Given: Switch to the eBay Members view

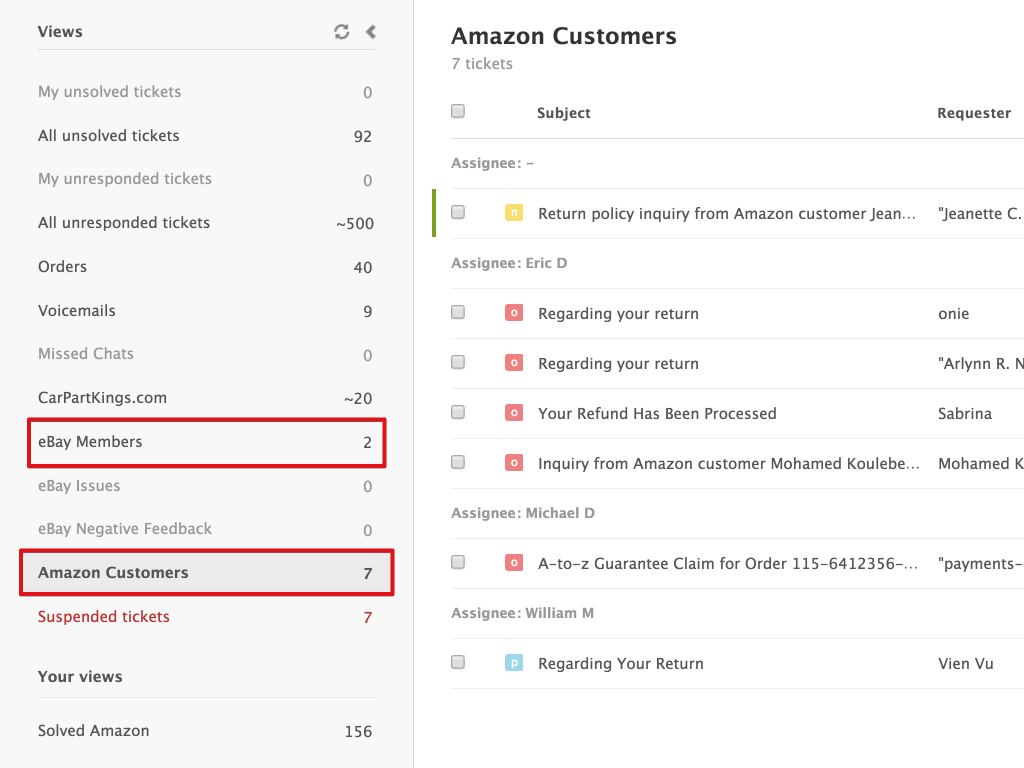Looking at the screenshot, I should tap(90, 442).
